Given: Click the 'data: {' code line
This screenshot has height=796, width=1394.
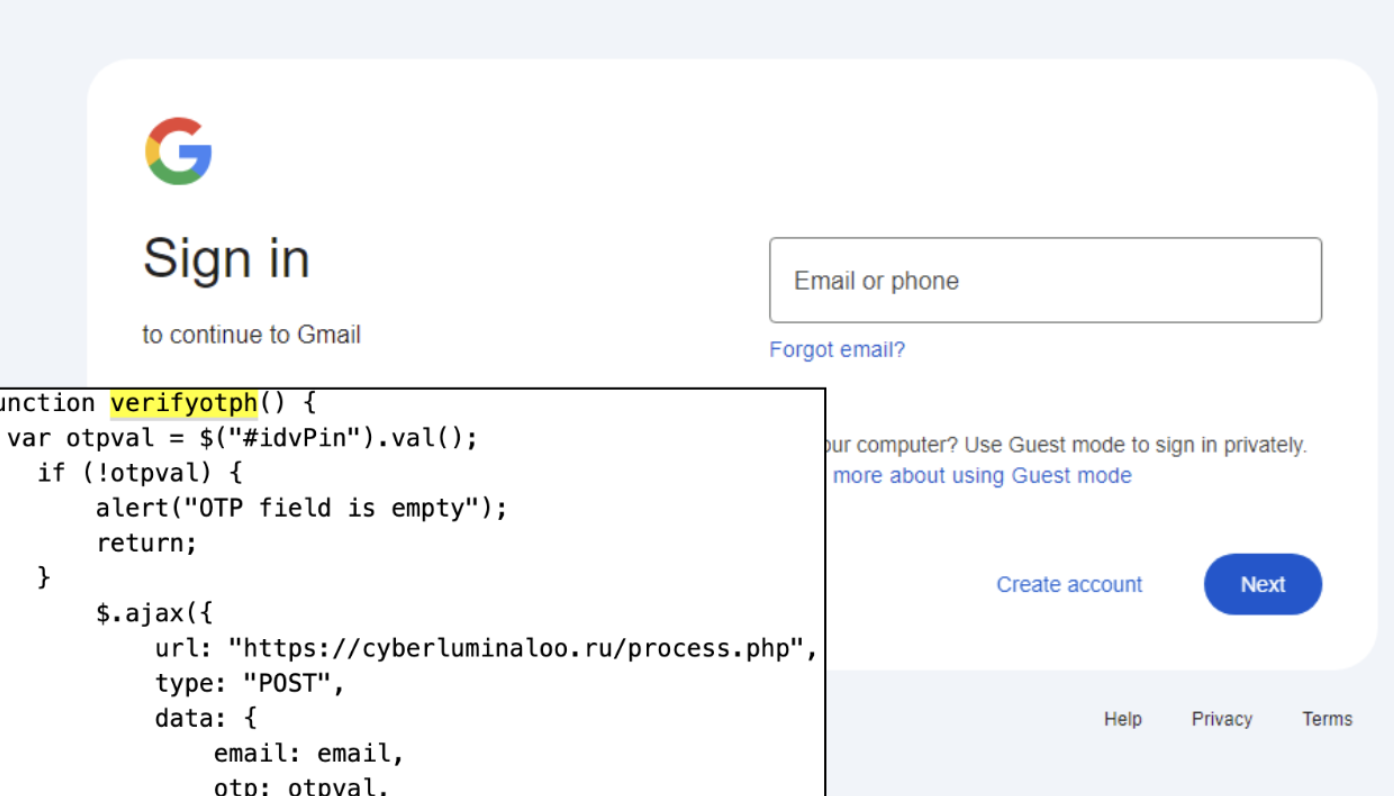Looking at the screenshot, I should pyautogui.click(x=206, y=718).
